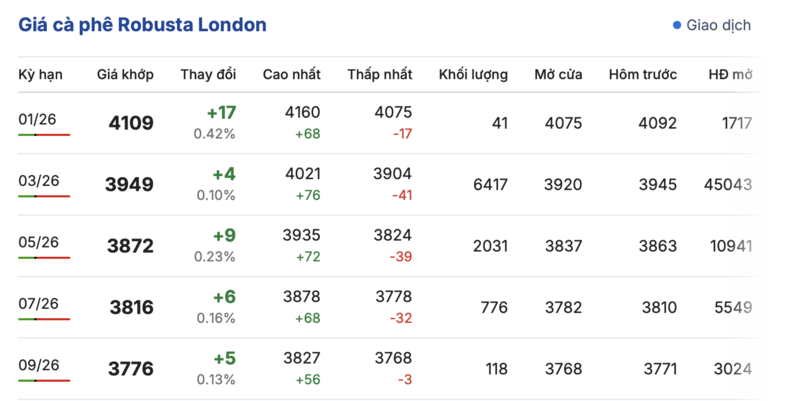Select the 01/26 contract term
The image size is (800, 401).
pos(38,119)
